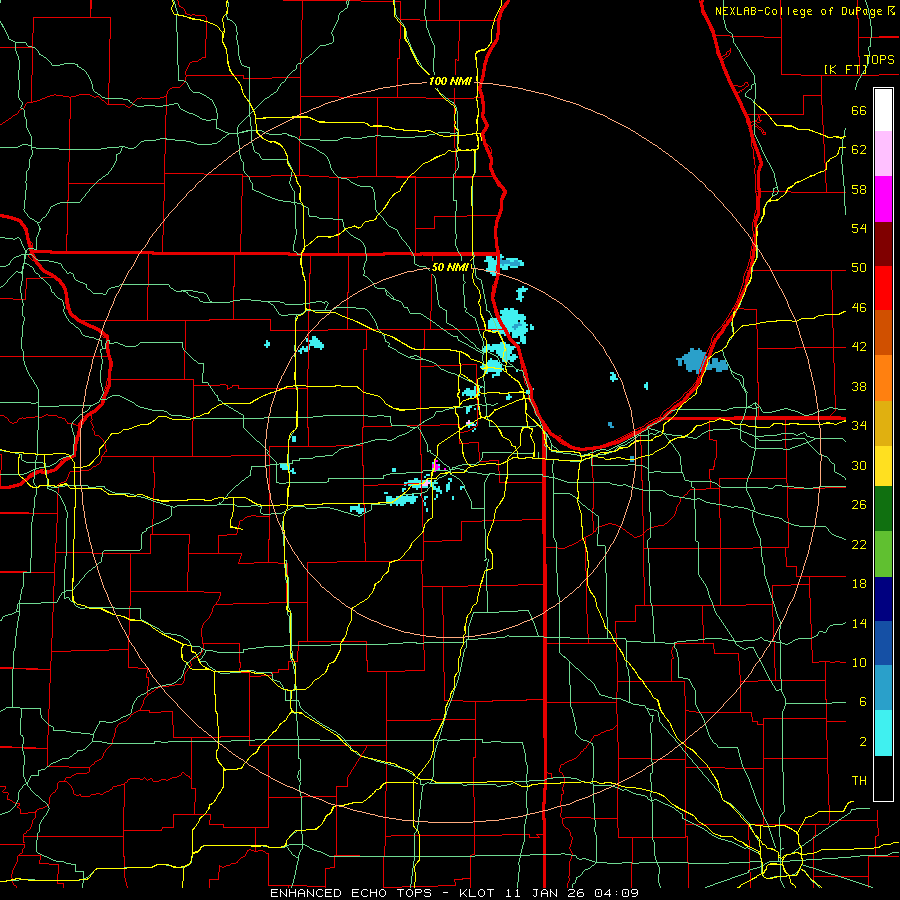900x900 pixels.
Task: Pick the bright yellow legend swatch
Action: click(x=883, y=465)
